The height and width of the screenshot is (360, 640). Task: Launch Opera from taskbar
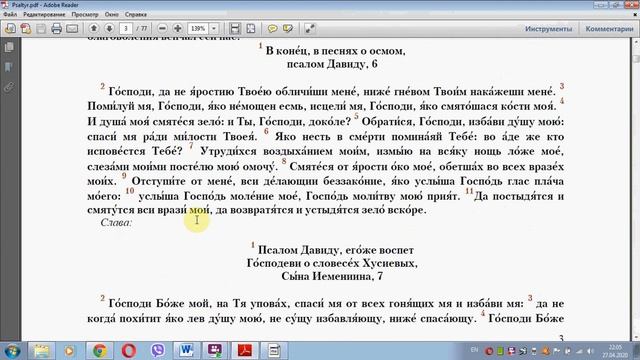pyautogui.click(x=129, y=351)
